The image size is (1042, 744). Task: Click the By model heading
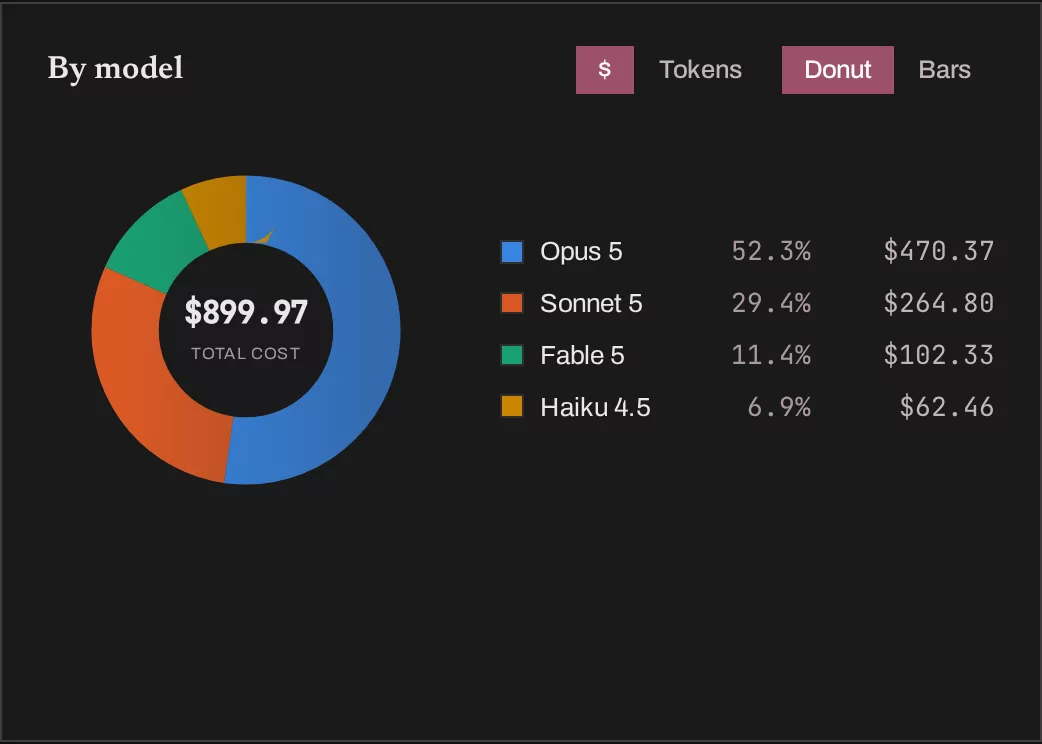(116, 68)
